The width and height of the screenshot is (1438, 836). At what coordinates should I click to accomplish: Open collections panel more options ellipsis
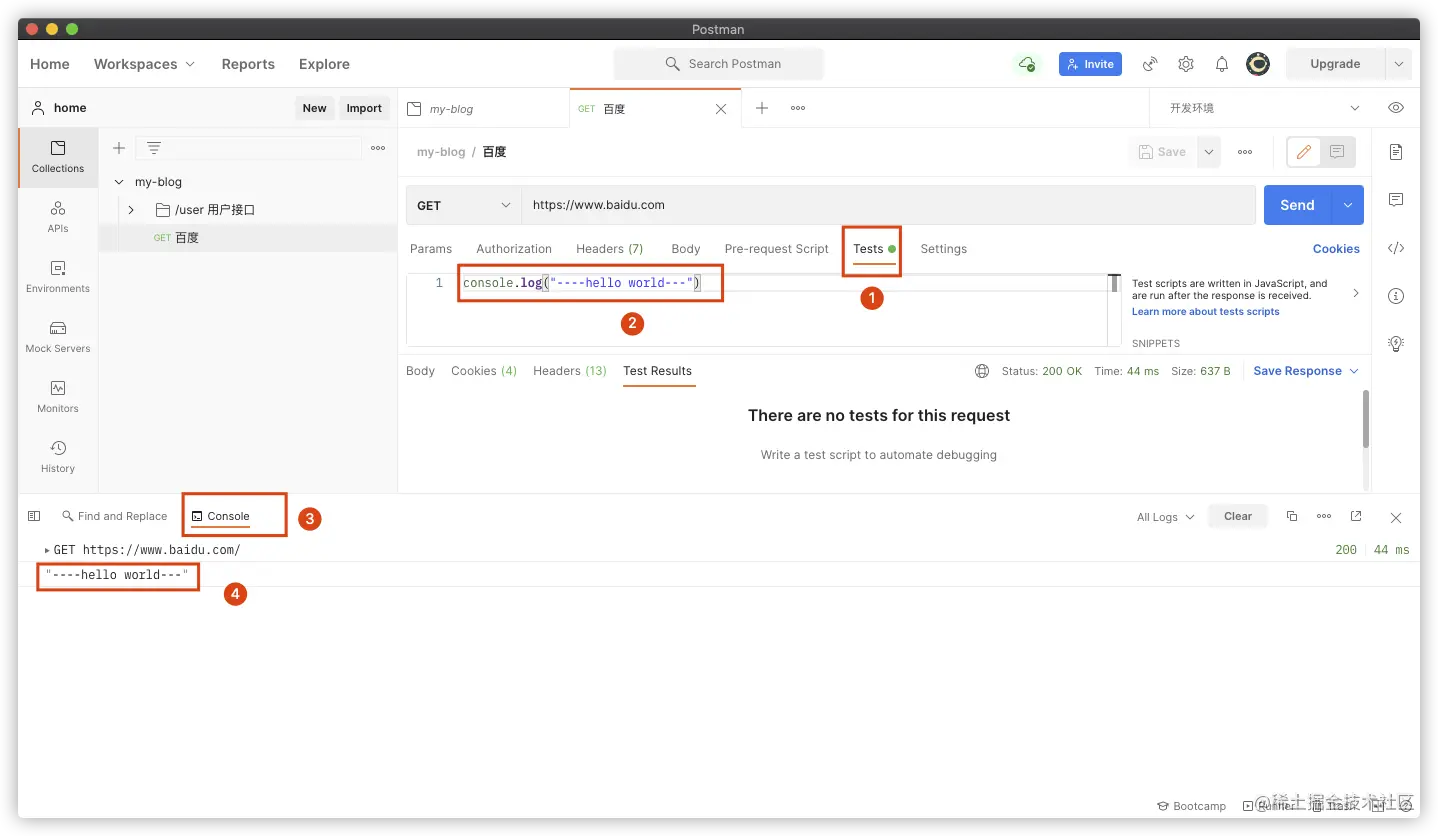click(x=378, y=148)
